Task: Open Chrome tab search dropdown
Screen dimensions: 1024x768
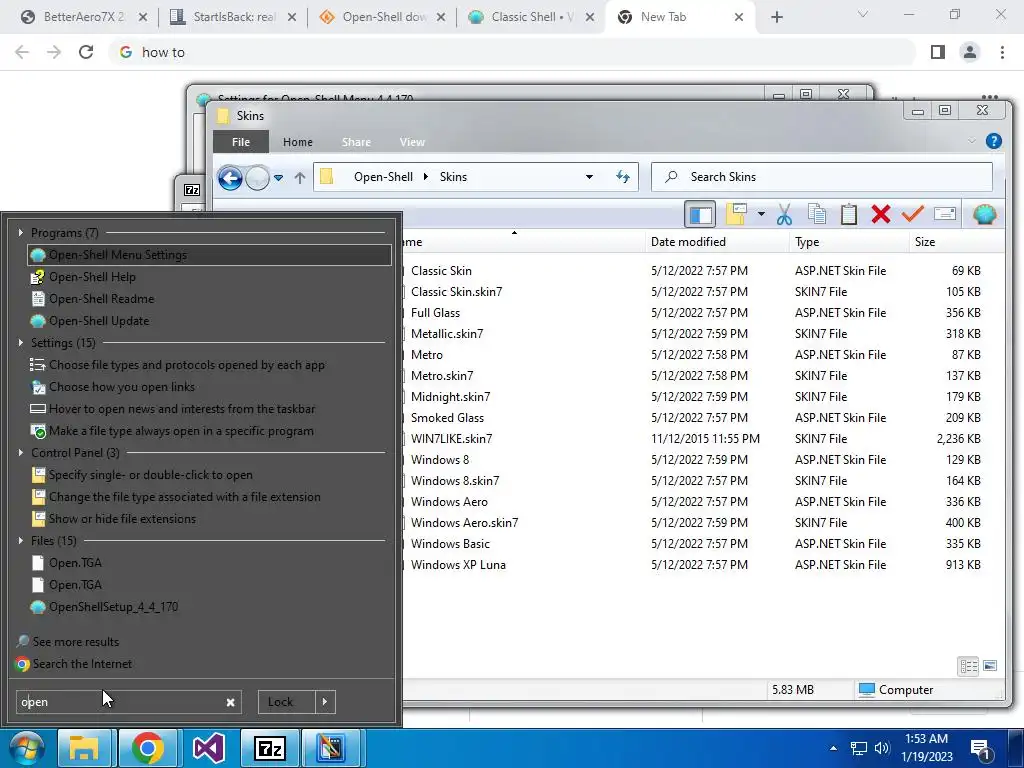Action: click(x=863, y=14)
